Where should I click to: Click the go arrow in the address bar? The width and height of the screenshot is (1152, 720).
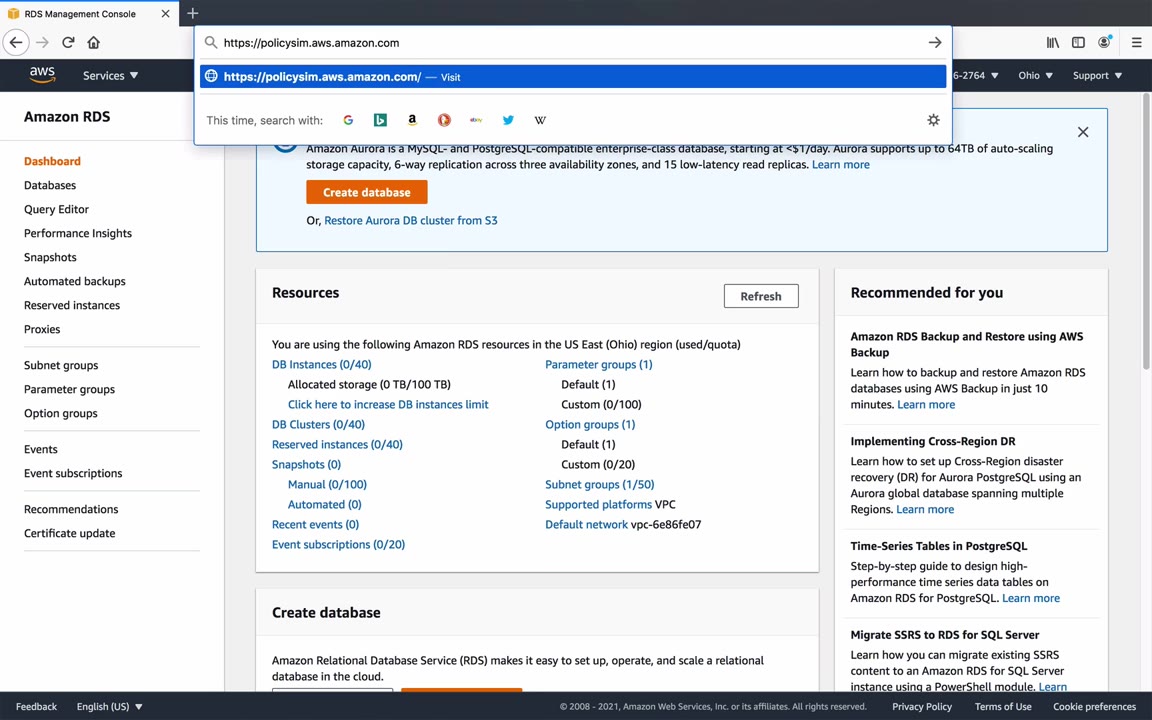pos(935,43)
